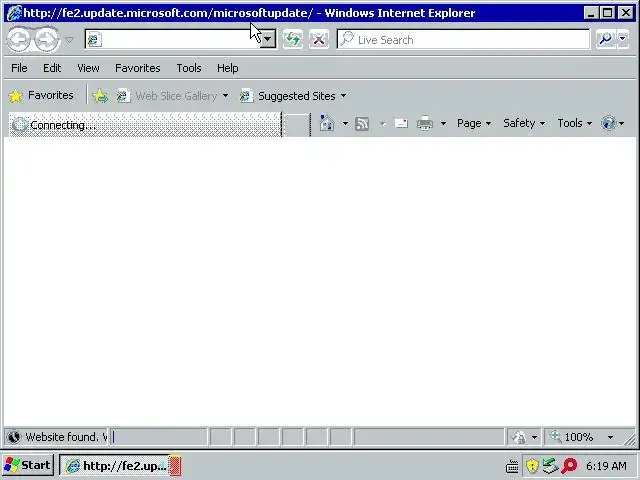Click Add to Favorites Bar icon
The height and width of the screenshot is (480, 640).
100,96
